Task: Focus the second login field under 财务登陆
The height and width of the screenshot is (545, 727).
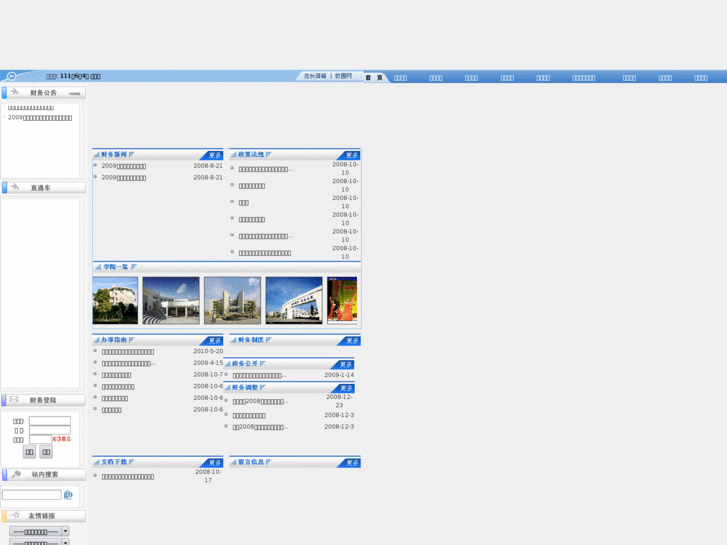Action: 50,430
